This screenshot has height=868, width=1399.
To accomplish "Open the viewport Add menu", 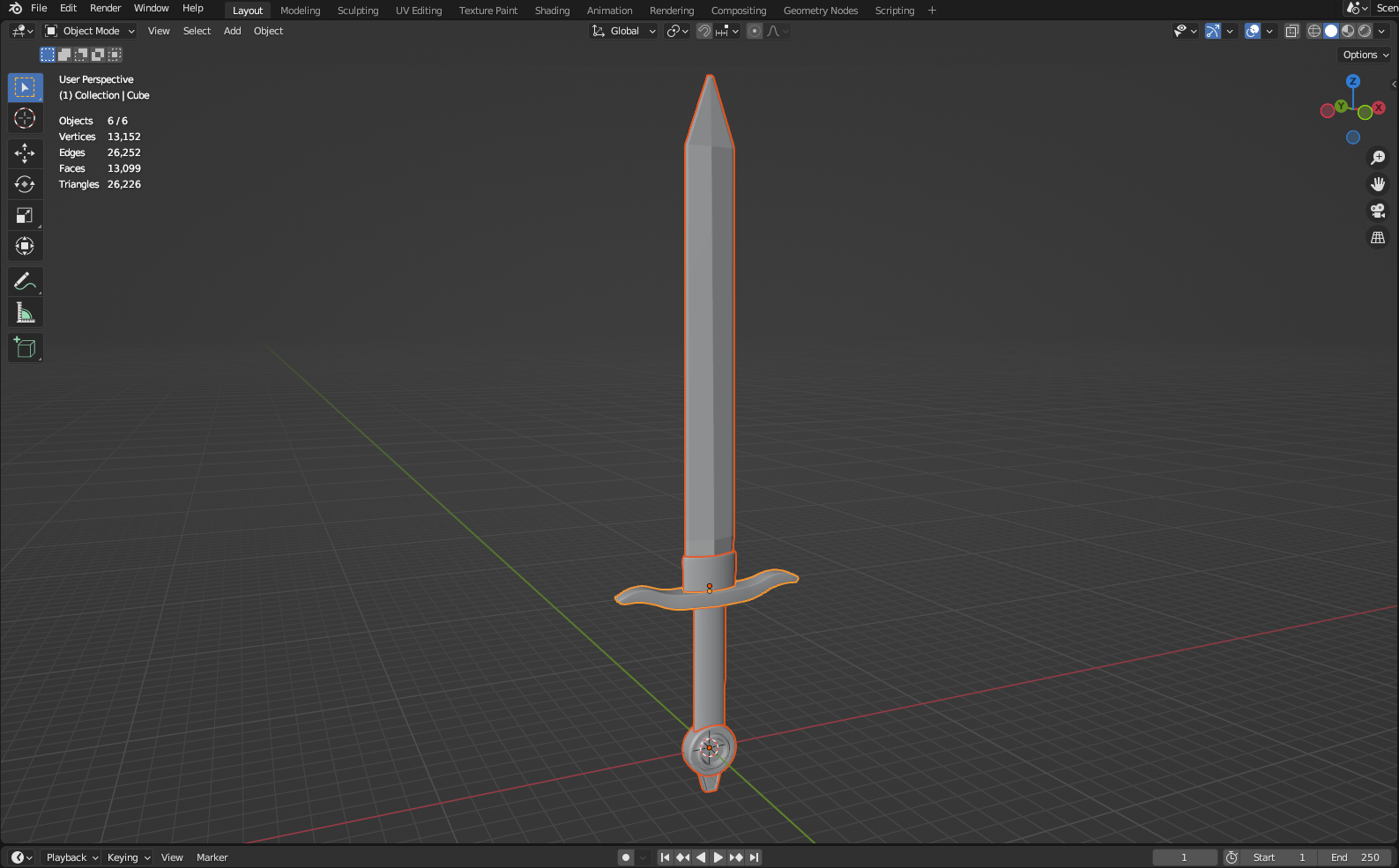I will [232, 31].
